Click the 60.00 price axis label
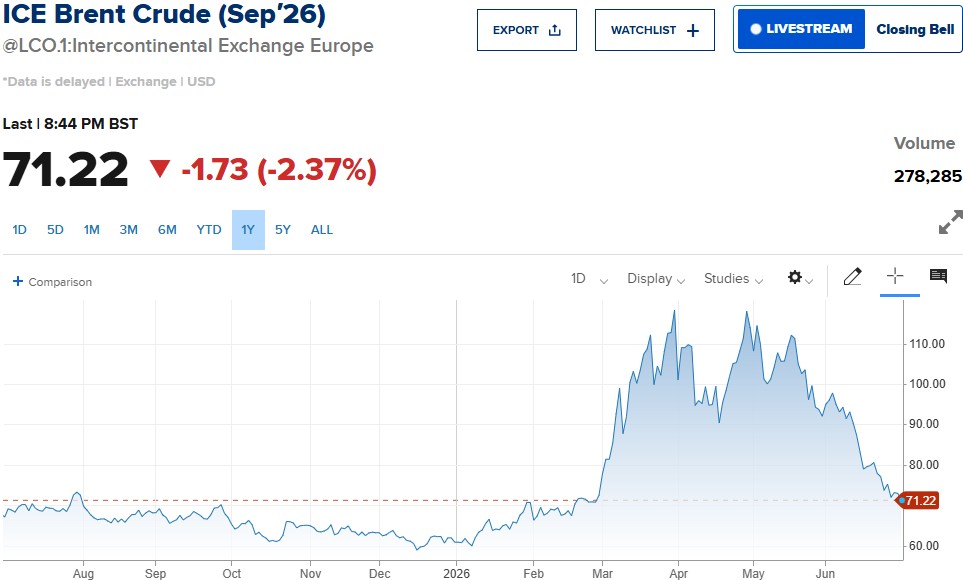The height and width of the screenshot is (580, 963). pos(924,546)
